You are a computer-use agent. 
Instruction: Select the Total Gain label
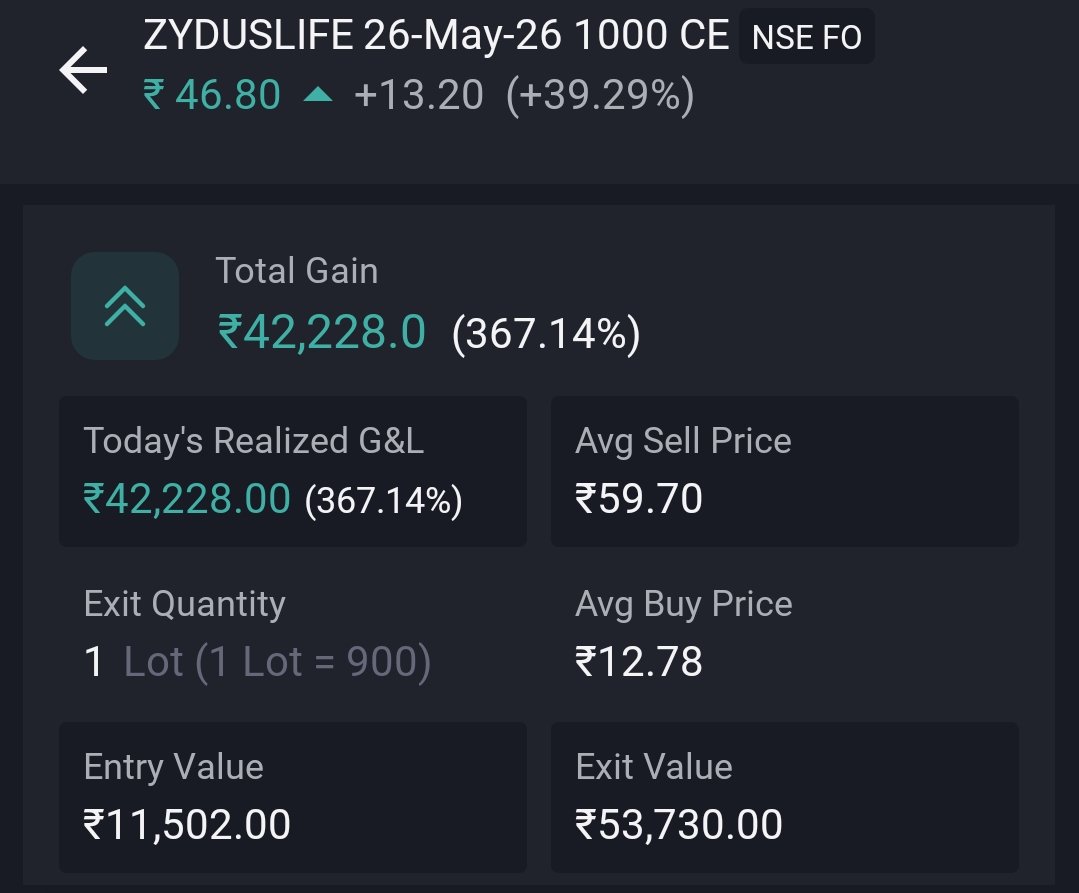click(x=297, y=270)
